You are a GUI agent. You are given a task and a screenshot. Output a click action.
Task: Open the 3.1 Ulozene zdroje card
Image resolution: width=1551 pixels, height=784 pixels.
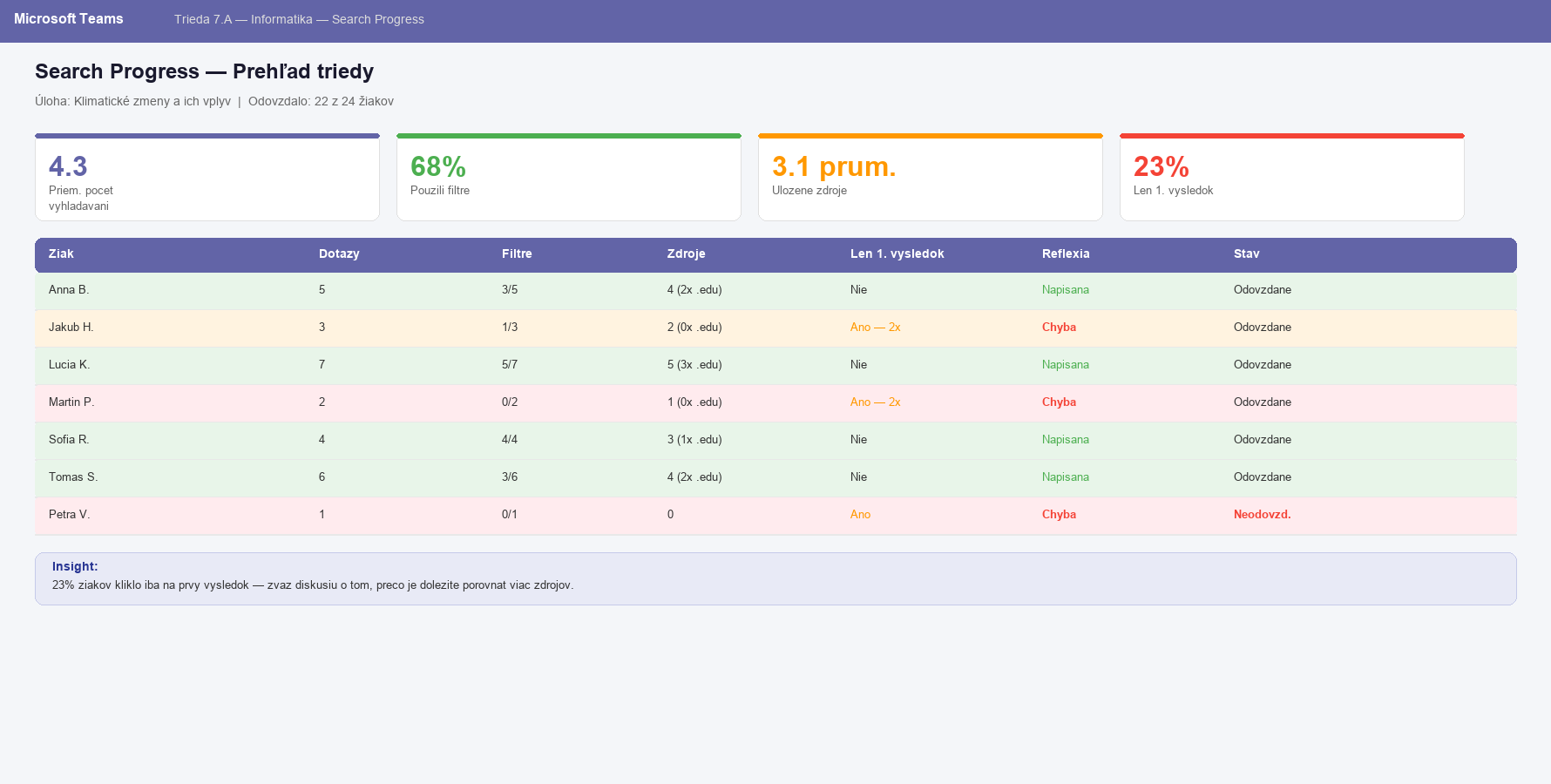[x=930, y=178]
